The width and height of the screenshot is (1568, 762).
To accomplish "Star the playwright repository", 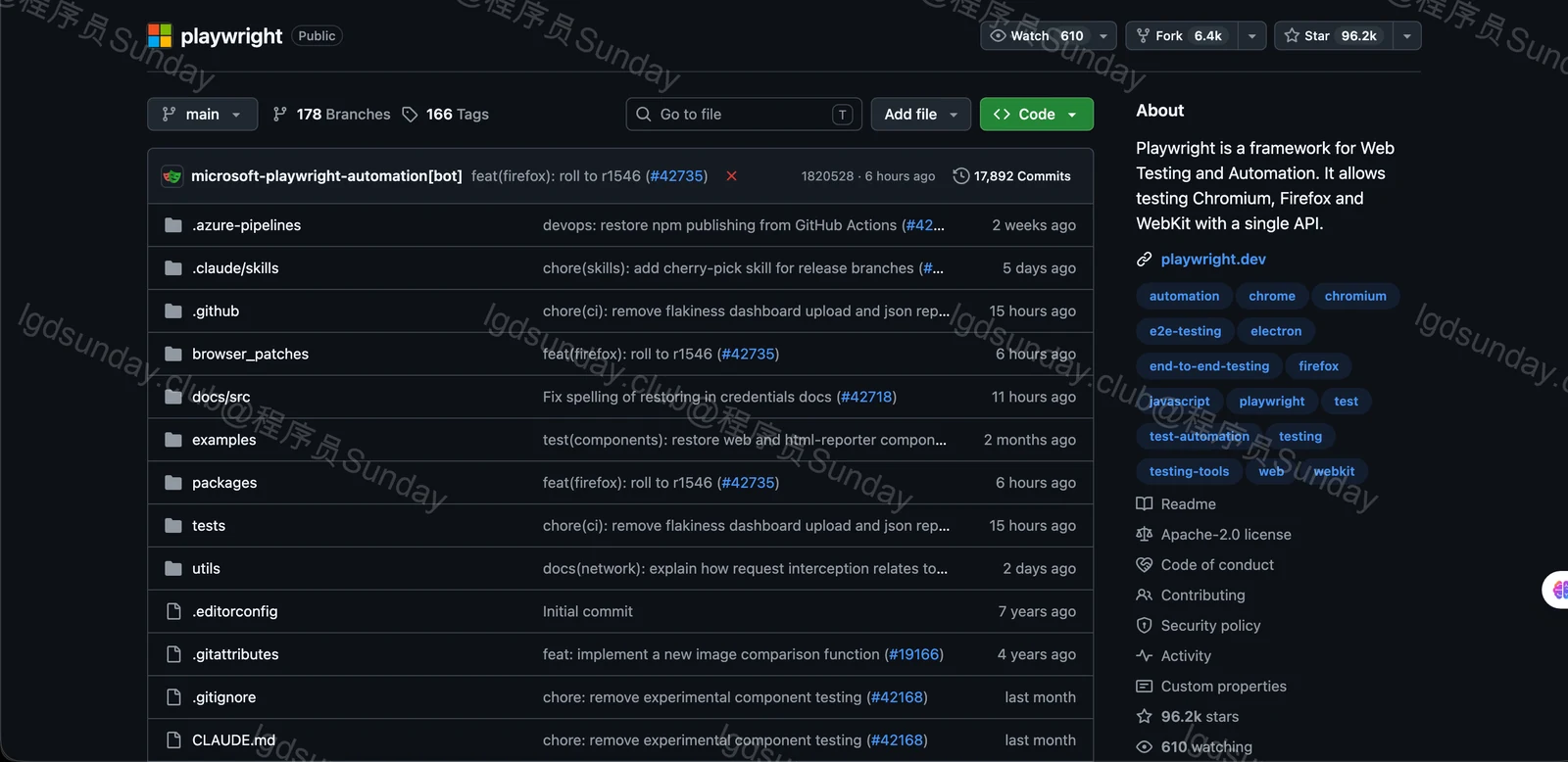I will tap(1334, 36).
